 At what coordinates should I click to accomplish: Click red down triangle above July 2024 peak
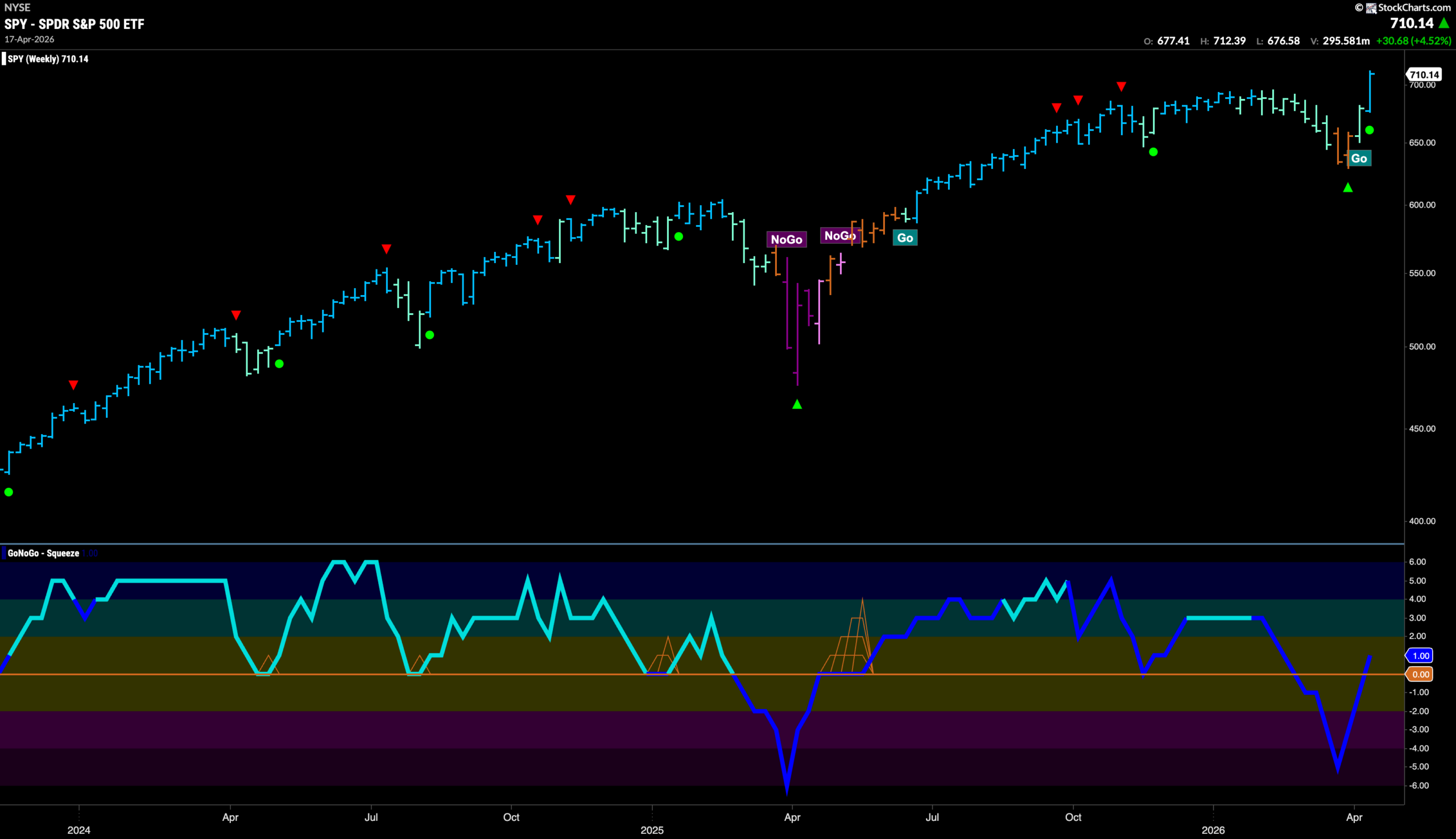[386, 249]
